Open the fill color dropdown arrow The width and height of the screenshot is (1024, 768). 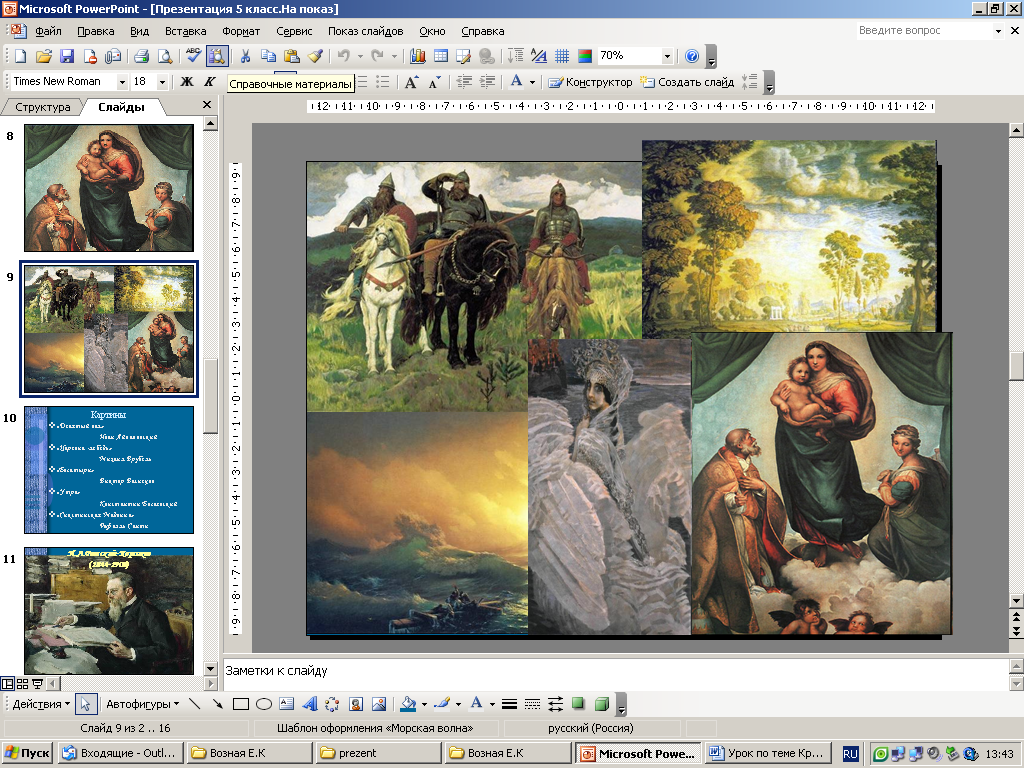point(424,704)
